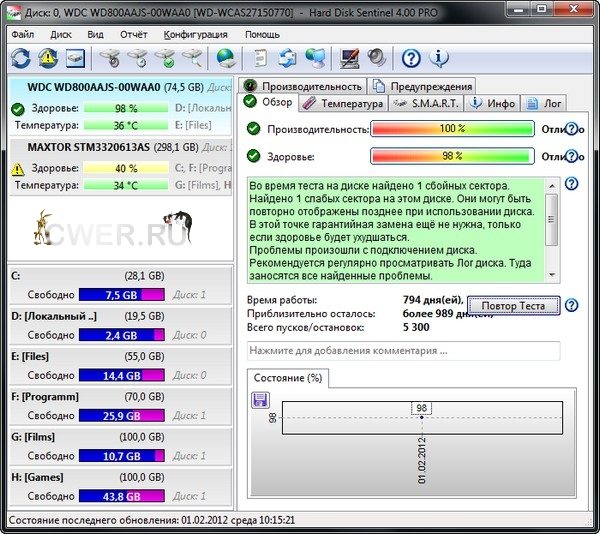Screen dimensions: 600x534
Task: Switch to the S.M.A.R.T. tab
Action: [424, 103]
